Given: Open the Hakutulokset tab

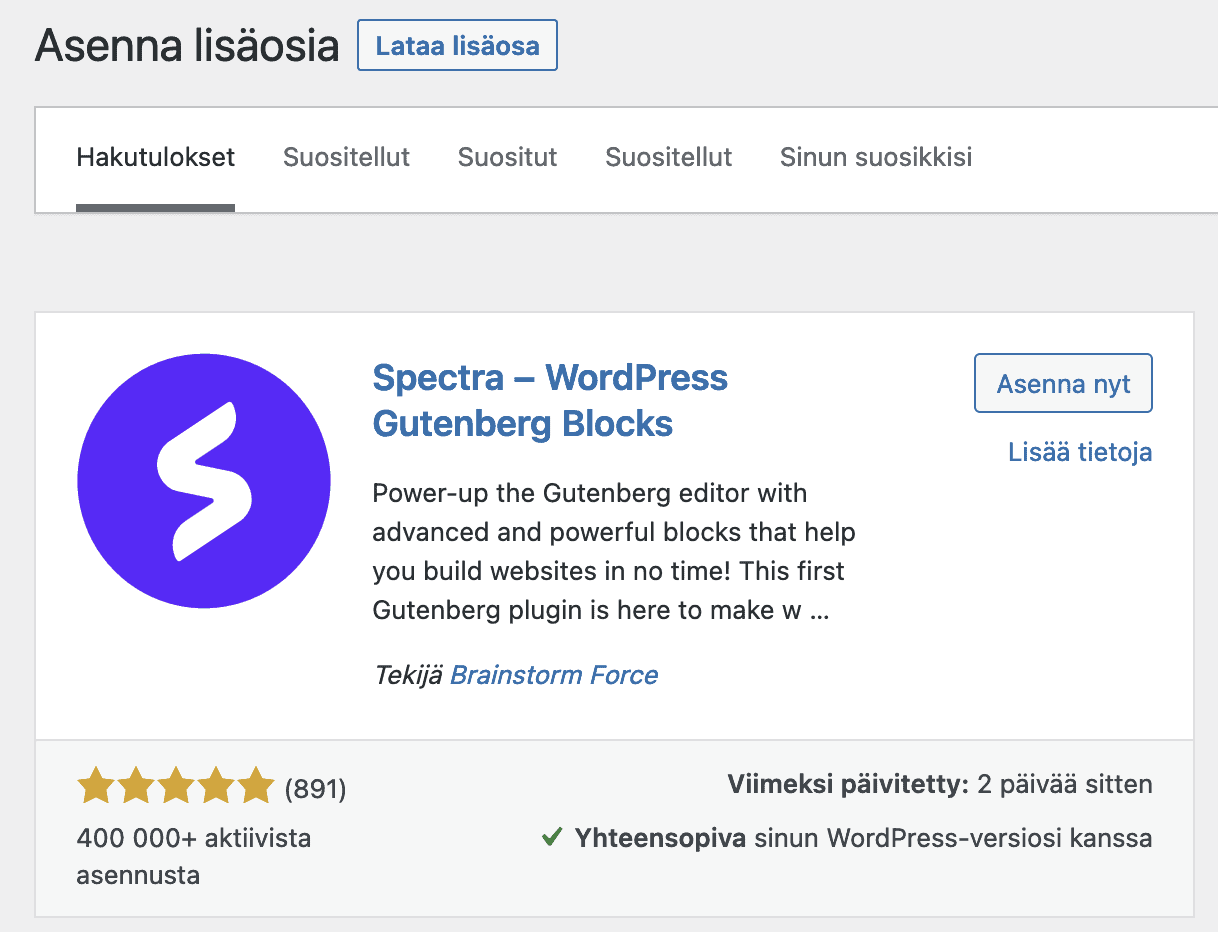Looking at the screenshot, I should pos(156,157).
